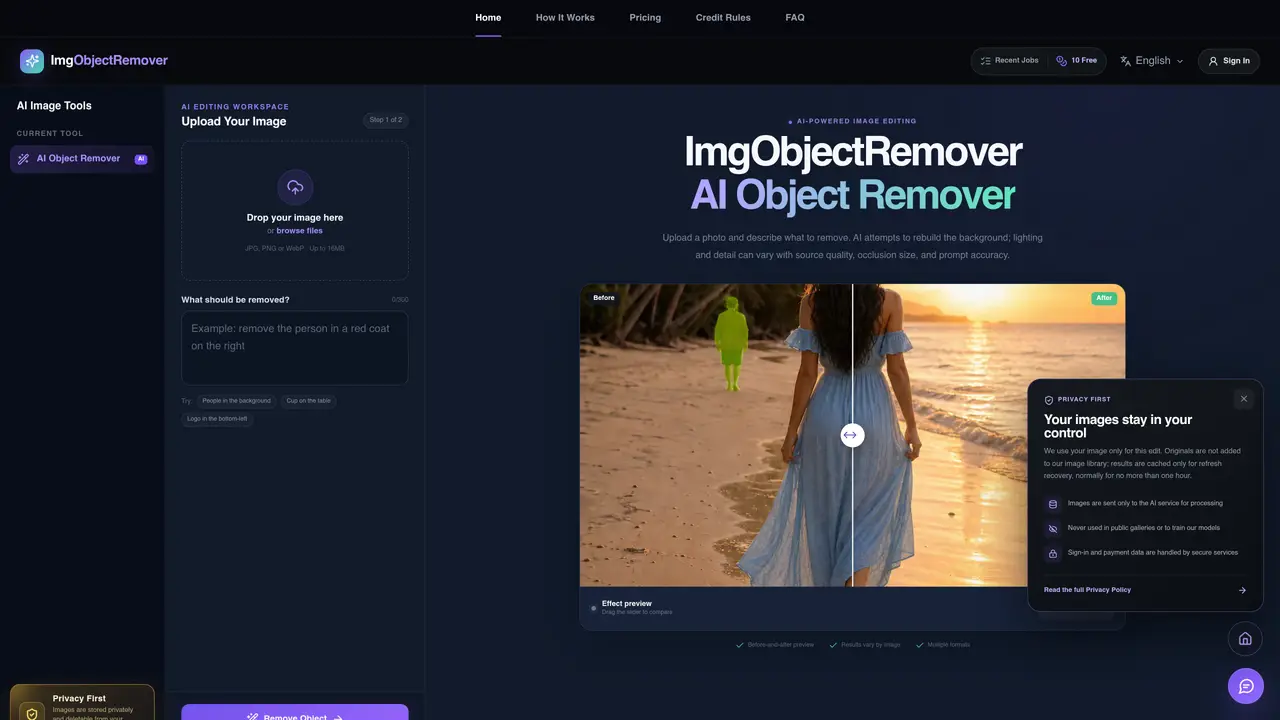
Task: Click the cloud upload icon in drop zone
Action: [x=295, y=187]
